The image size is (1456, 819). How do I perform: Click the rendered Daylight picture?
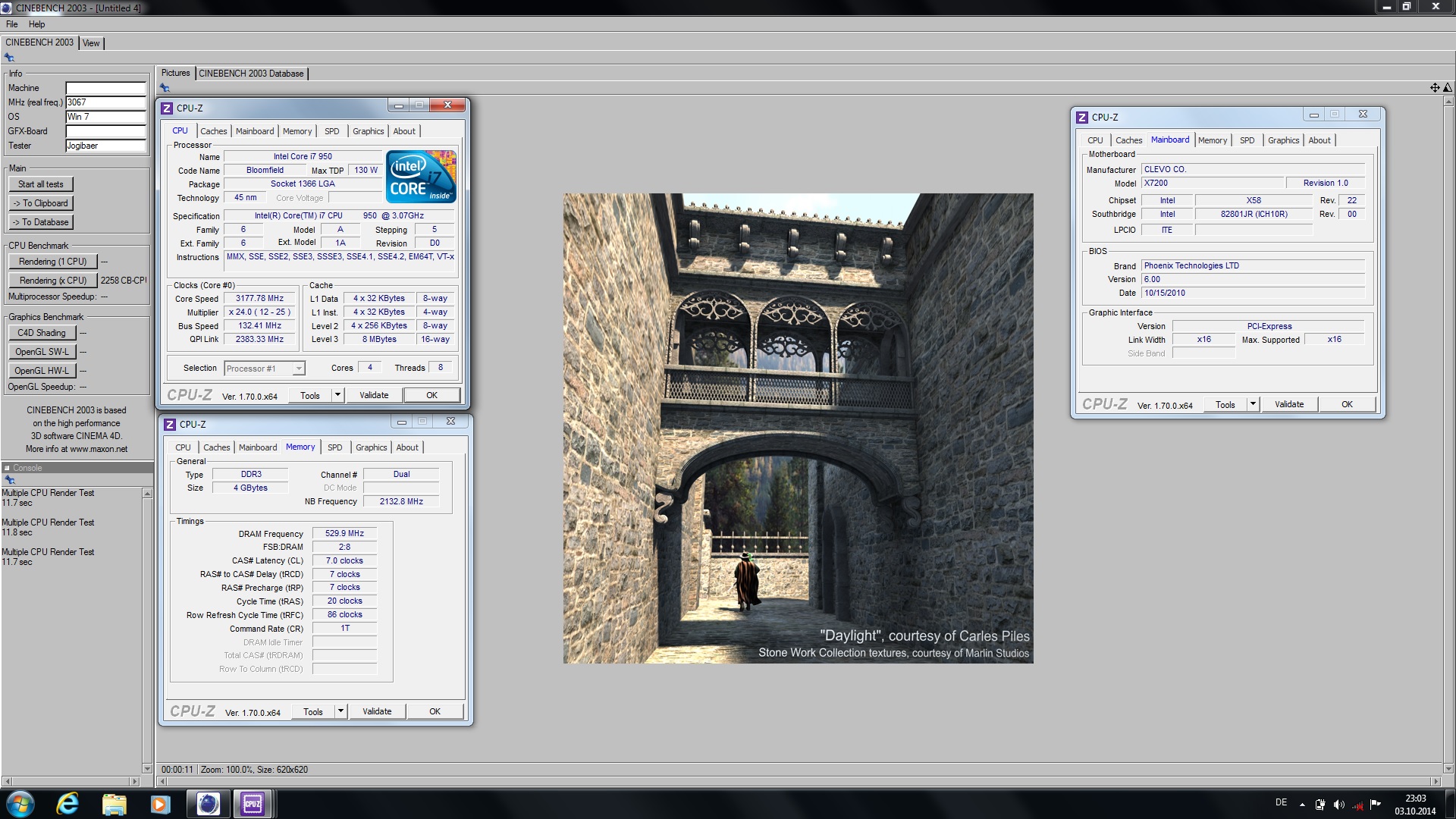pyautogui.click(x=798, y=428)
